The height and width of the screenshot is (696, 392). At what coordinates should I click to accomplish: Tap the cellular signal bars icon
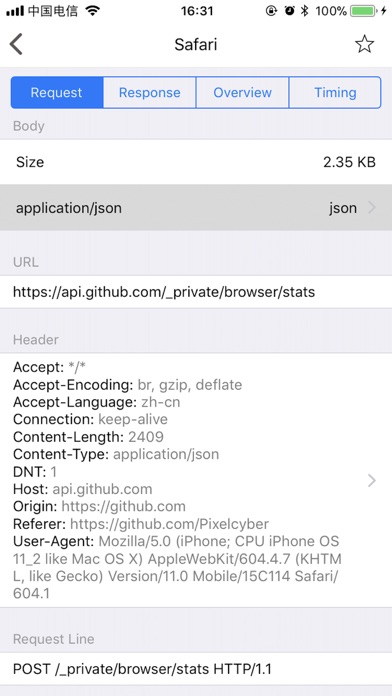click(15, 12)
